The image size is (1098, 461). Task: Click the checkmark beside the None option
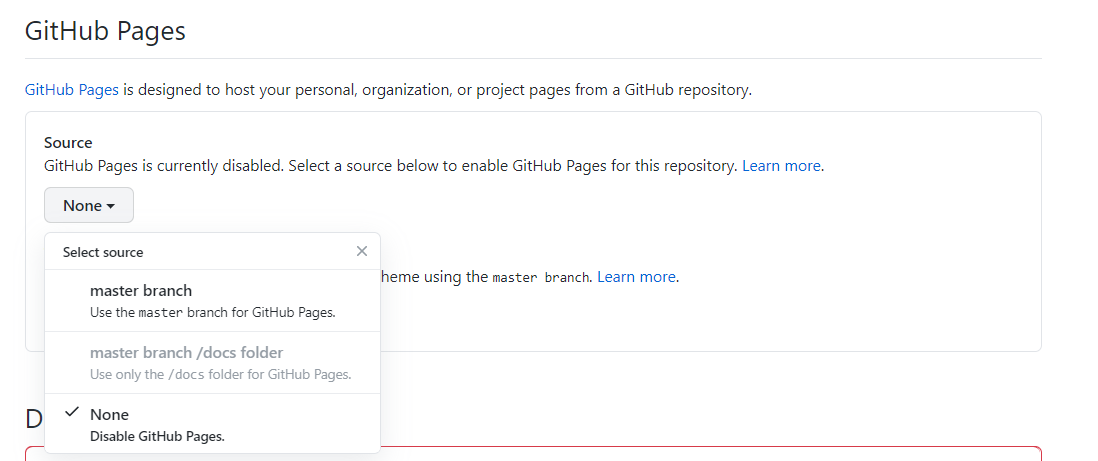pos(71,413)
